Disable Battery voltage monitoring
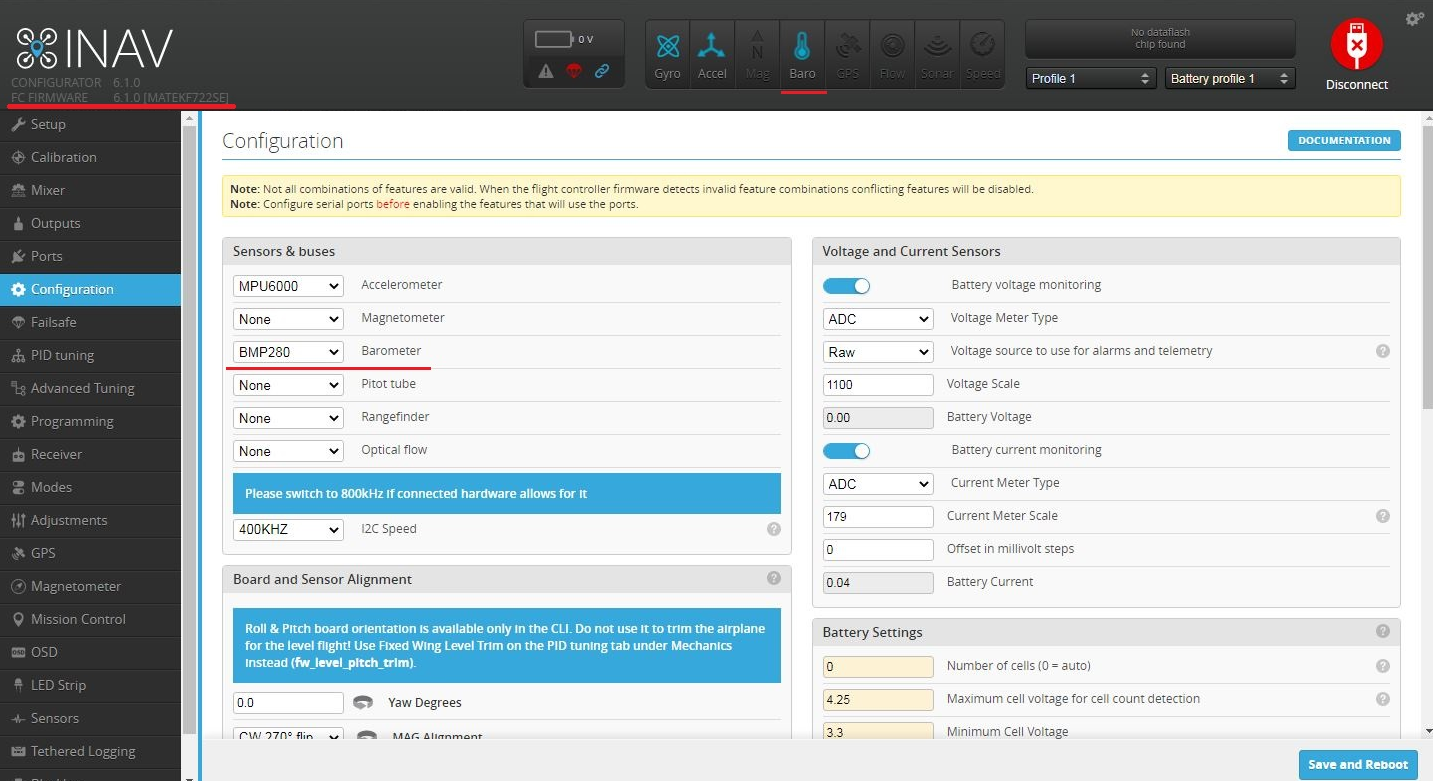1433x781 pixels. (x=846, y=285)
